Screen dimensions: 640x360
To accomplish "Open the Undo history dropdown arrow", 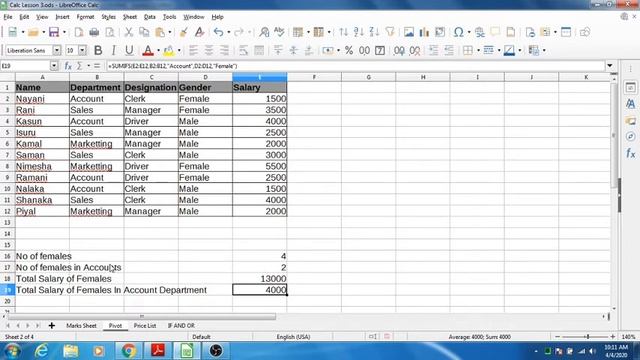I will coord(229,32).
